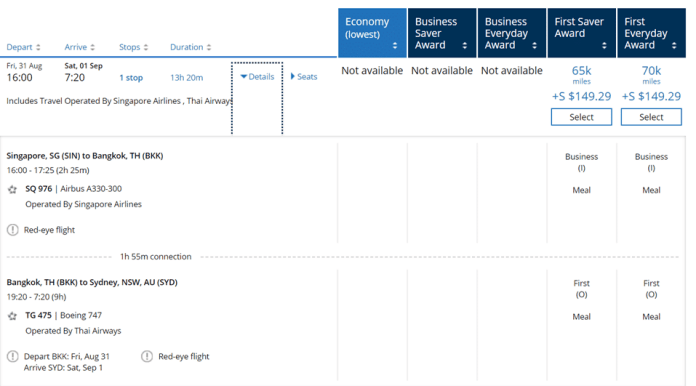Click Star Alliance icon beside TG 475
Screen dimensions: 696x386
pos(12,316)
